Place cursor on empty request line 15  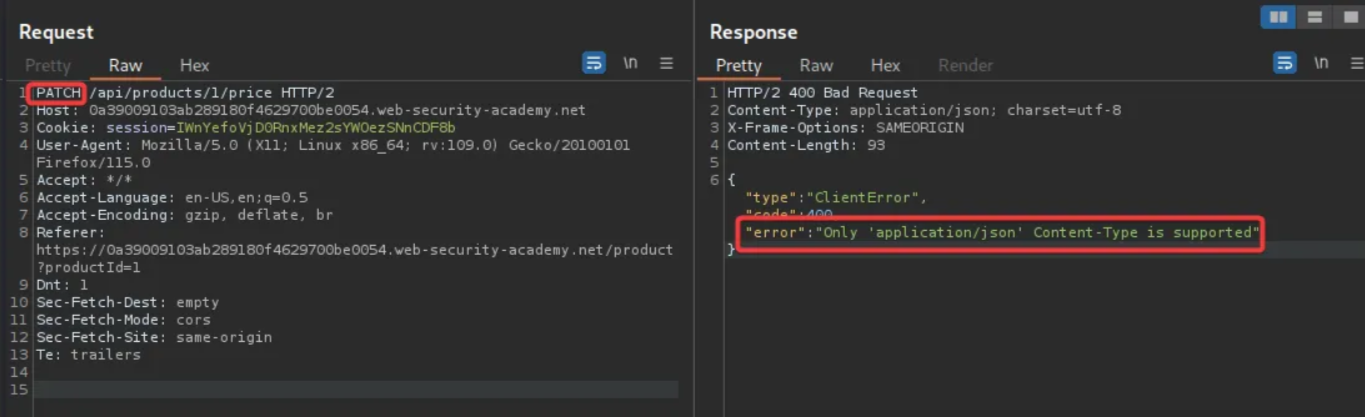click(356, 389)
